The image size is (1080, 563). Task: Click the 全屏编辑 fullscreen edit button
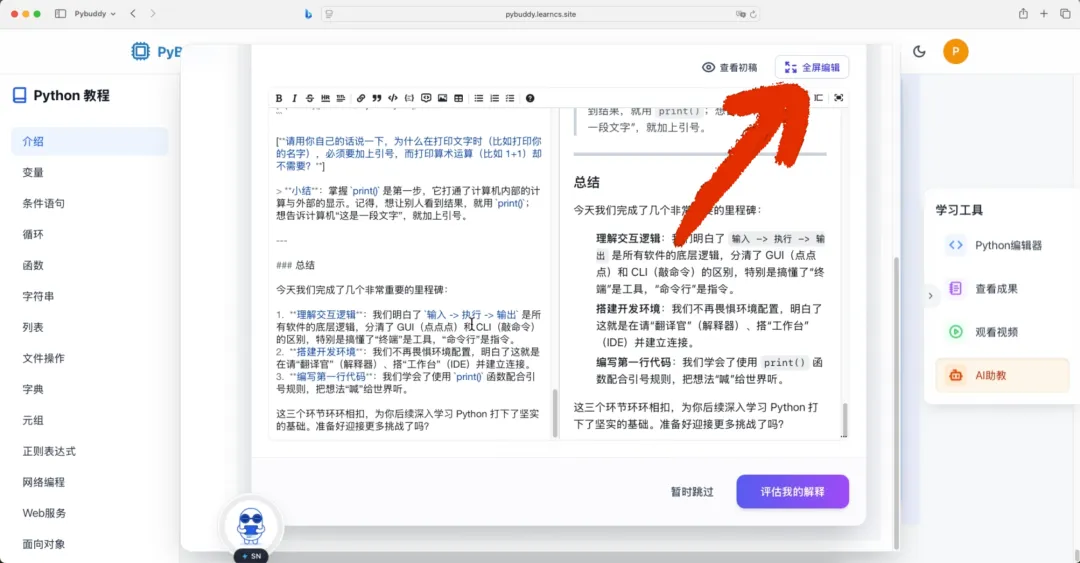[x=812, y=68]
